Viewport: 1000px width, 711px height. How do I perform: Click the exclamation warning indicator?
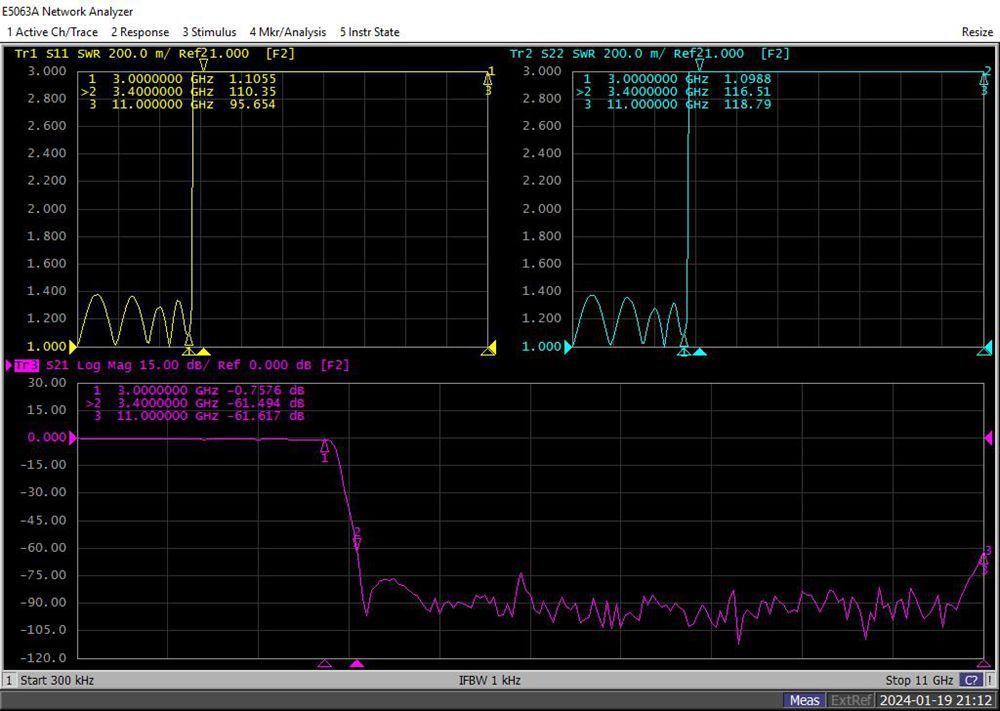coord(990,680)
